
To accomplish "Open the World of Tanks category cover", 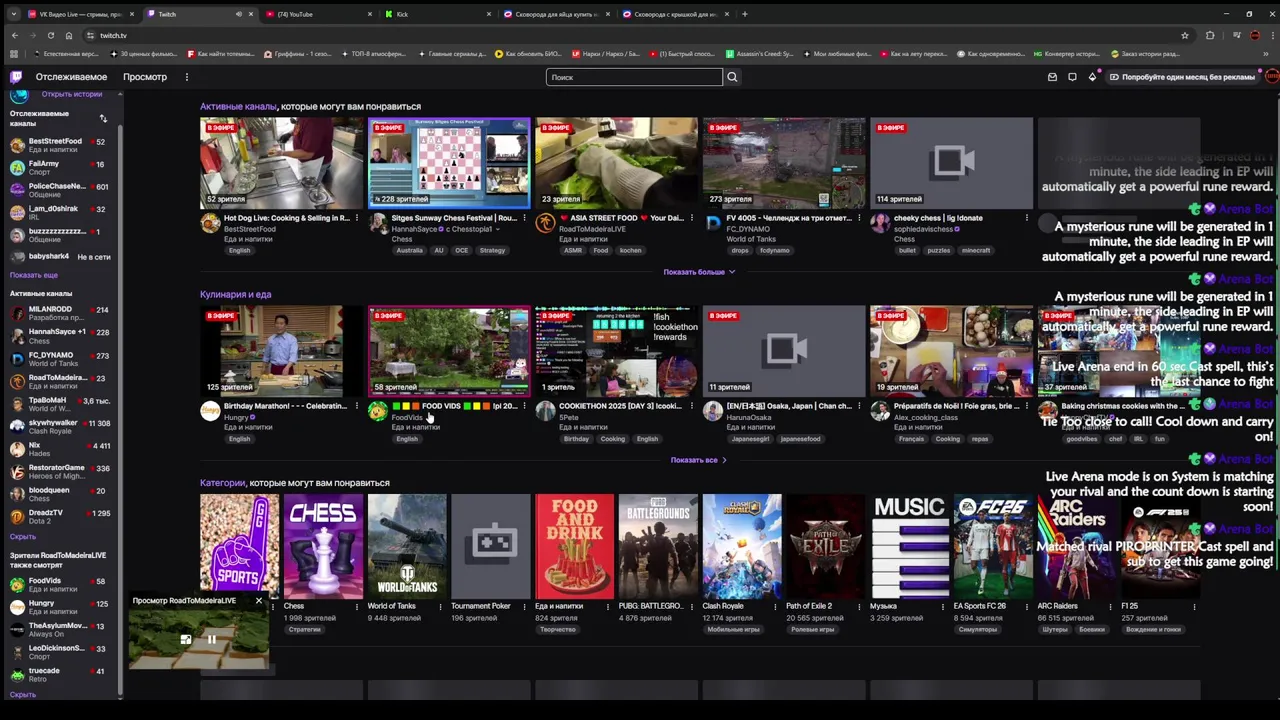I will (407, 546).
